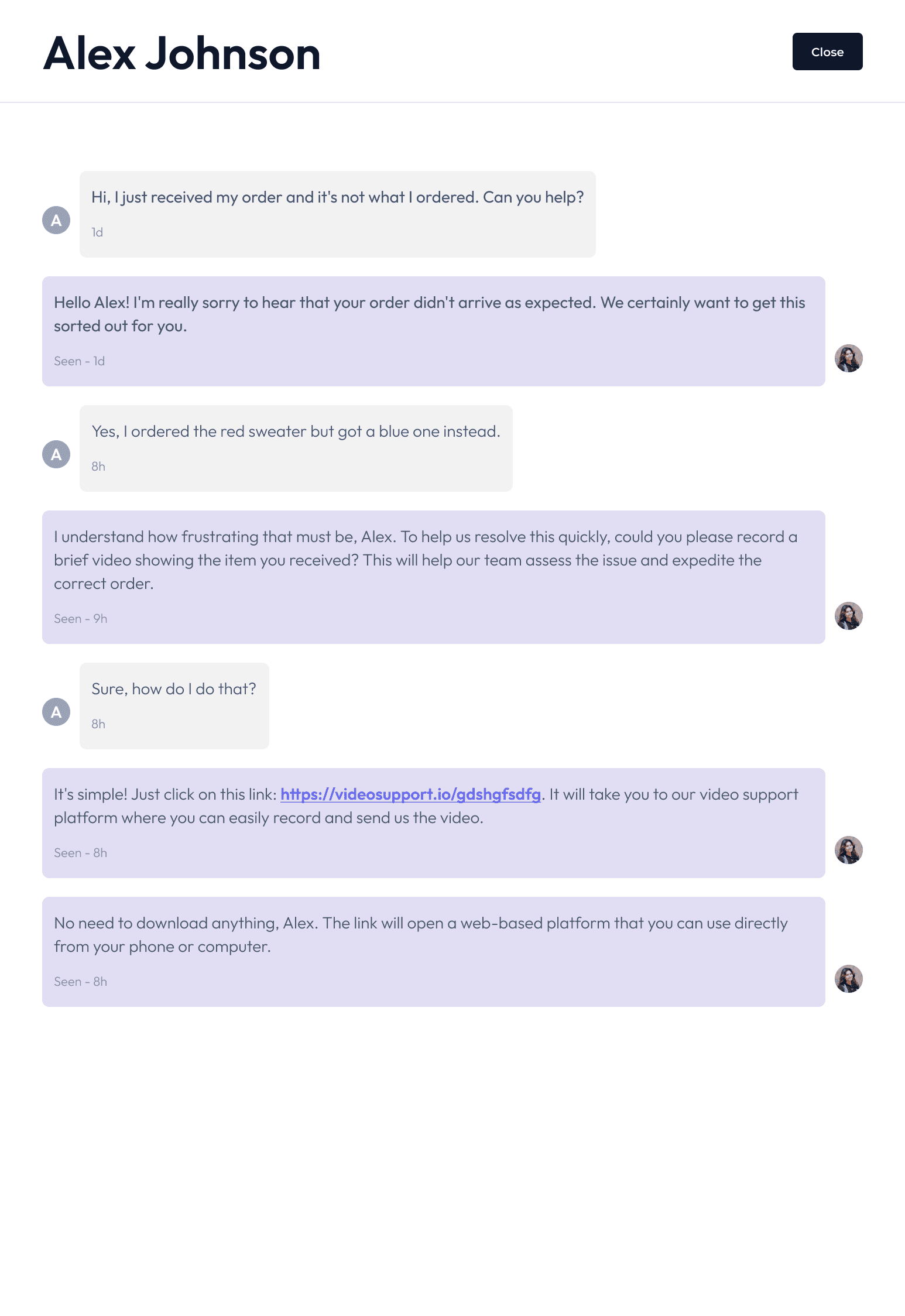Select the agent avatar beside the last message

coord(849,980)
